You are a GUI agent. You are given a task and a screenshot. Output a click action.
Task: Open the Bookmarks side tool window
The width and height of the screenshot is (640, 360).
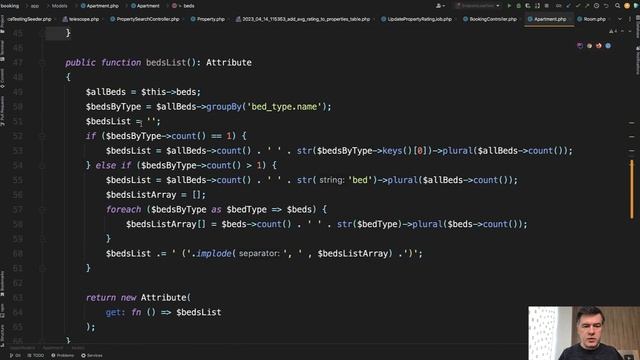tap(2, 283)
